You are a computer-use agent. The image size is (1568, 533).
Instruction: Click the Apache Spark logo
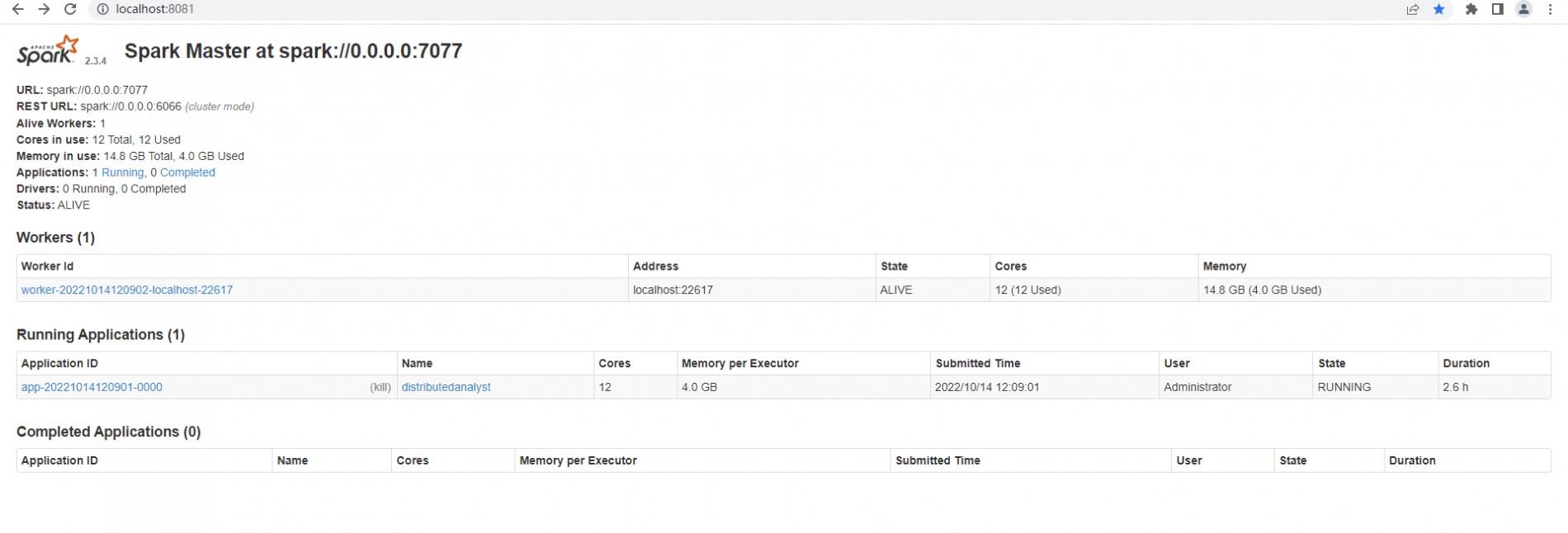(48, 50)
